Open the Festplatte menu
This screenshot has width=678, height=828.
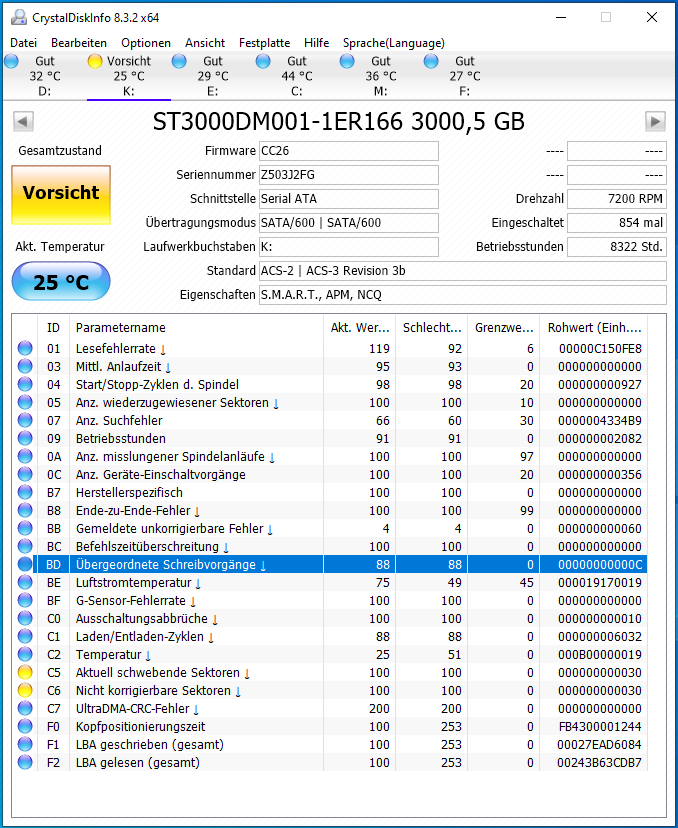point(264,43)
